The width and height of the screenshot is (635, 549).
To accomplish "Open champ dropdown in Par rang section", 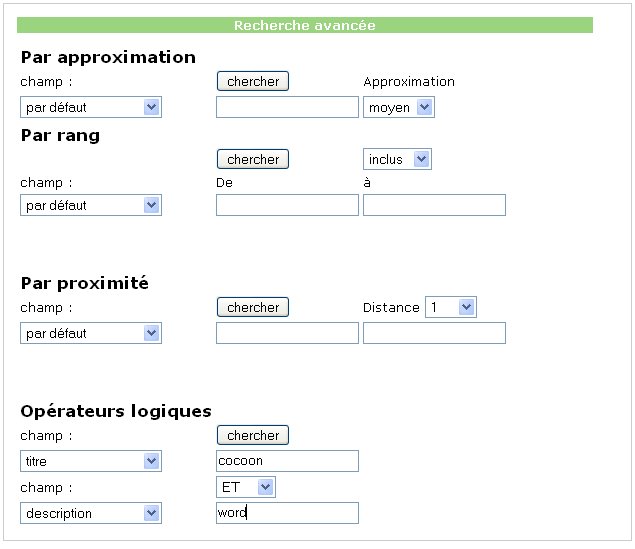I will [x=91, y=205].
